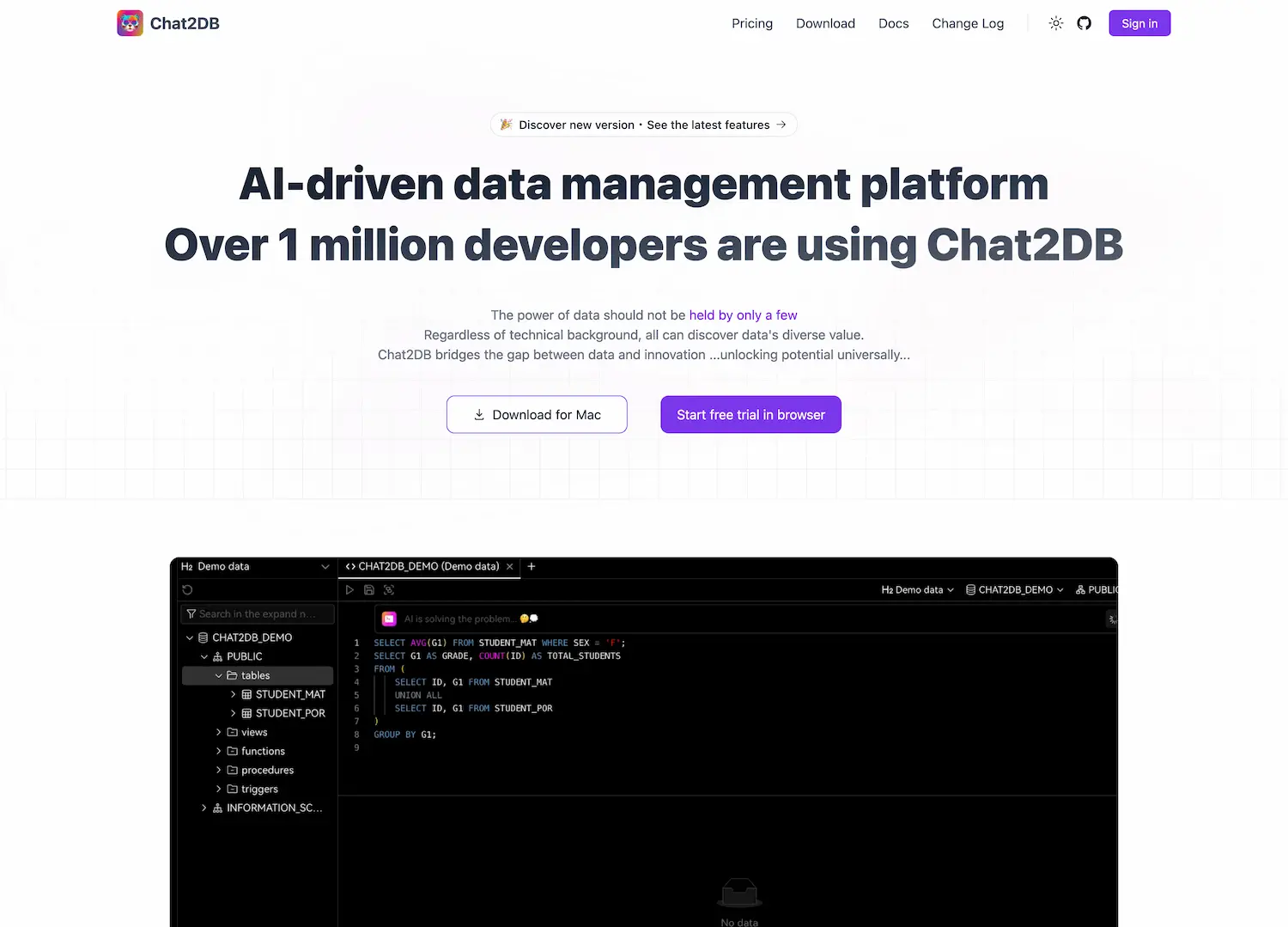Open the Docs page from the navigation
The height and width of the screenshot is (927, 1288).
pos(893,23)
